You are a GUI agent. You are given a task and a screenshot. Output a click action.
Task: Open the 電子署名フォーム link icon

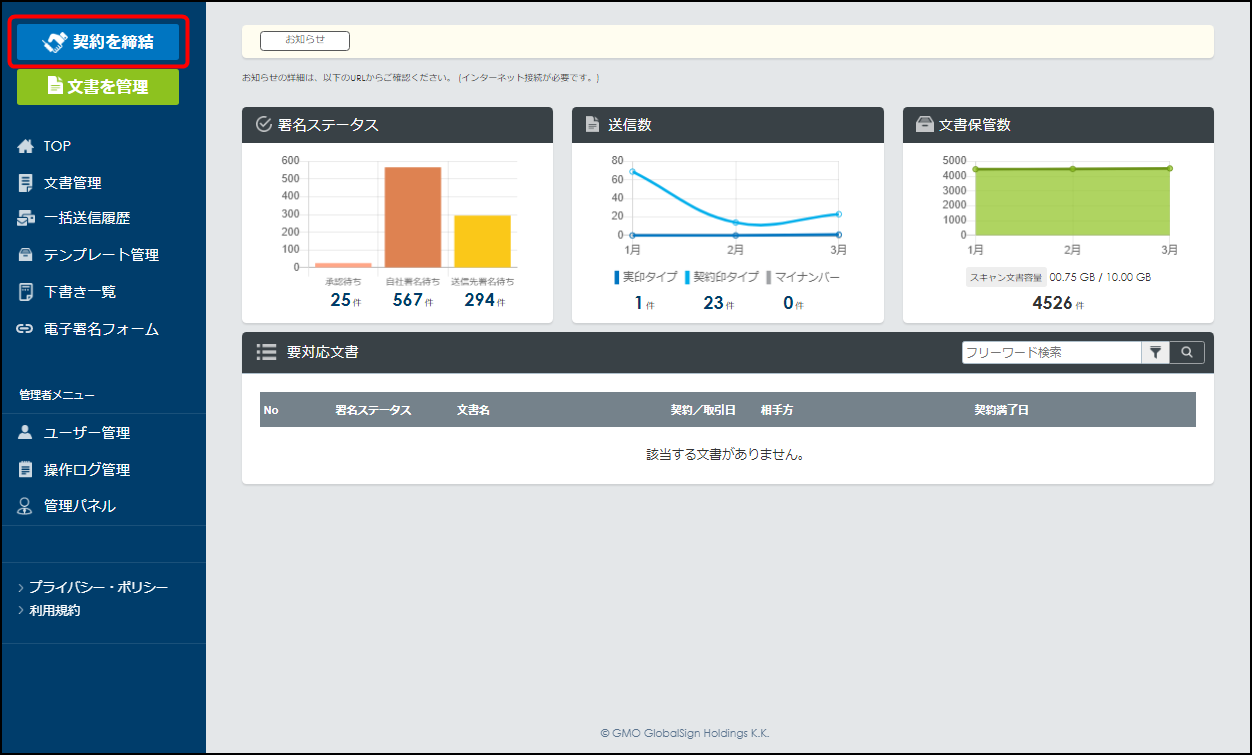tap(26, 329)
